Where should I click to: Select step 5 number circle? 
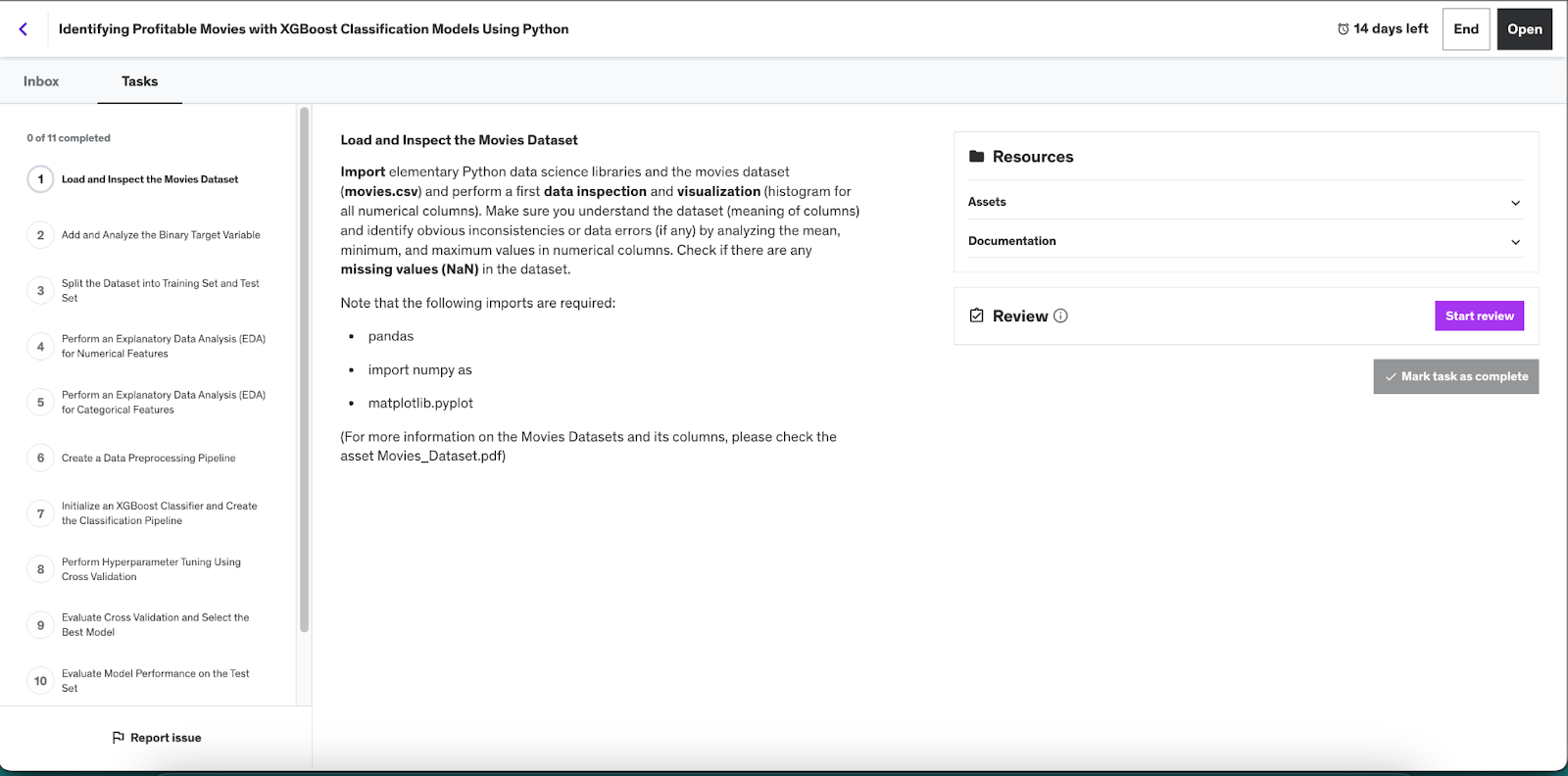(x=40, y=403)
